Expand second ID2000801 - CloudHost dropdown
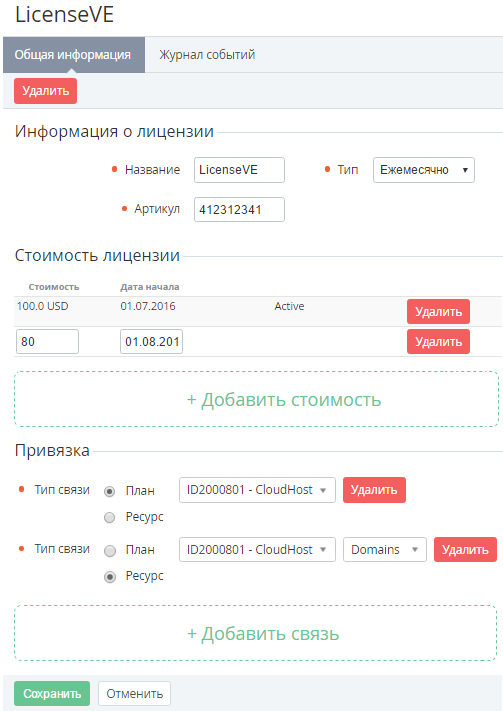 pos(257,550)
